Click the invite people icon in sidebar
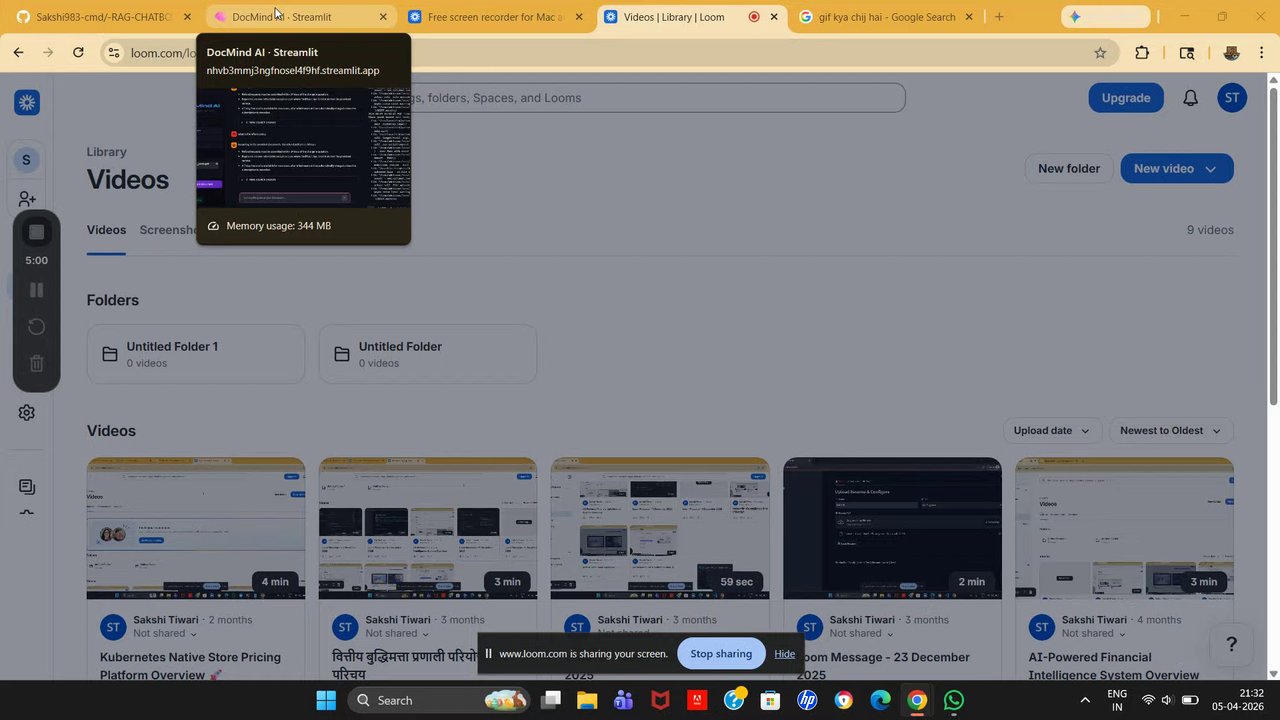This screenshot has width=1280, height=720. [27, 200]
